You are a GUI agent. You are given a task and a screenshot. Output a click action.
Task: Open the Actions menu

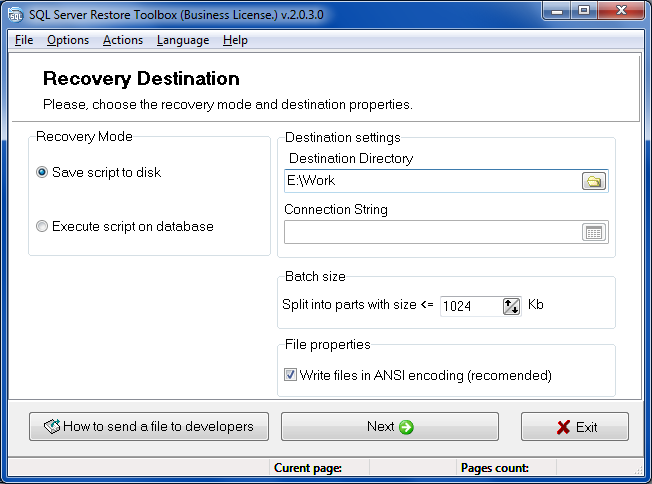pos(123,40)
